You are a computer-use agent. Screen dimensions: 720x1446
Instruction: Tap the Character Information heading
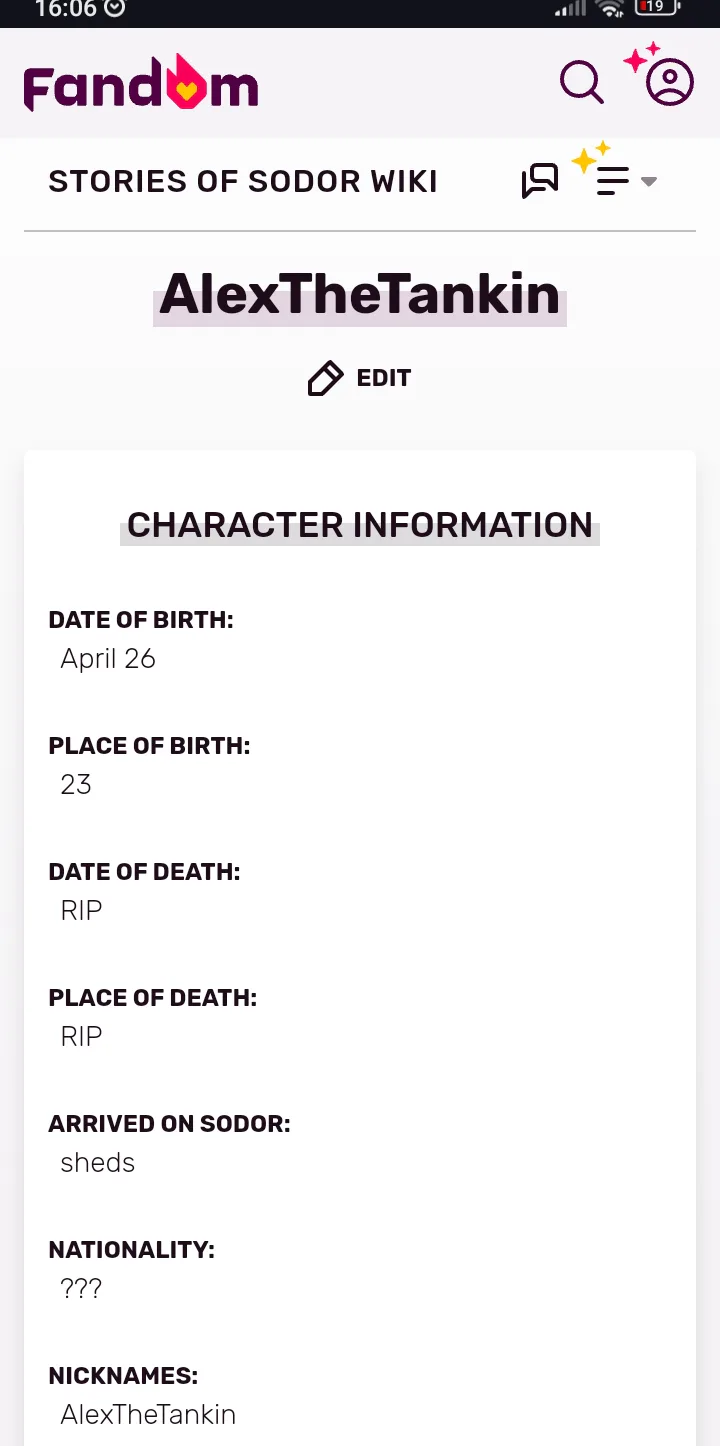tap(360, 525)
